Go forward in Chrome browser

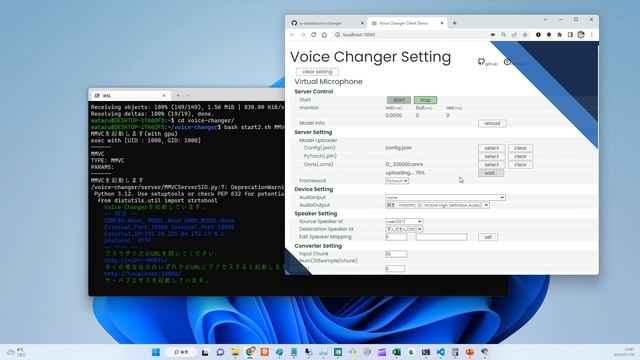[303, 35]
